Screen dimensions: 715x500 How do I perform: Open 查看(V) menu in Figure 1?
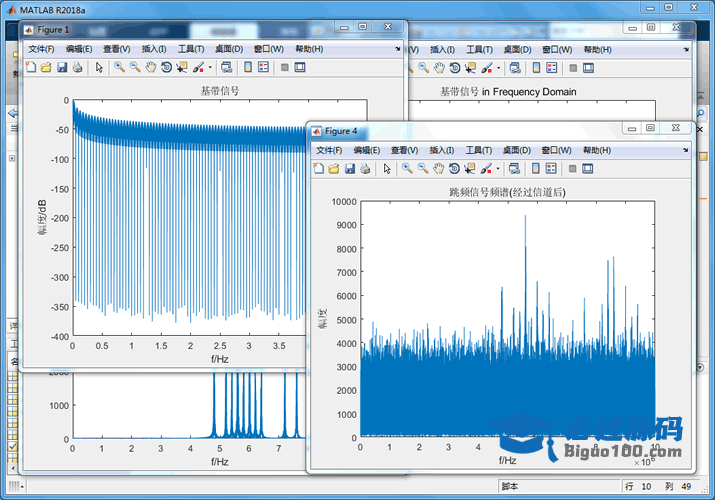(x=117, y=49)
